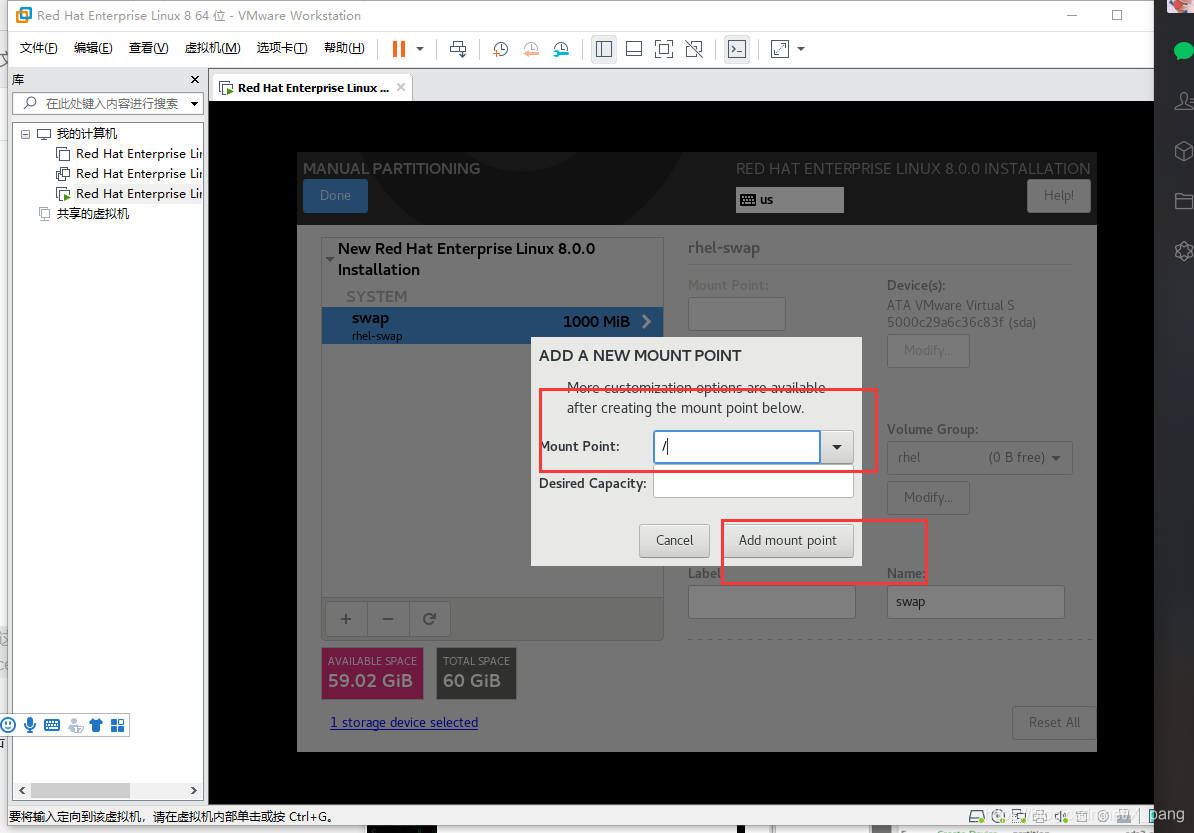1194x833 pixels.
Task: Click the Mount Point text field in dialog
Action: click(736, 447)
